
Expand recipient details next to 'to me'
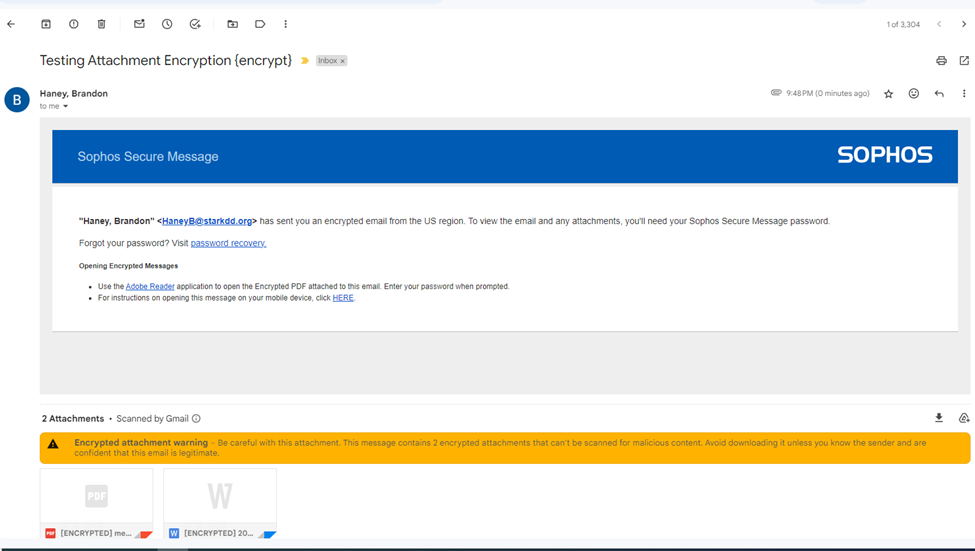(65, 106)
